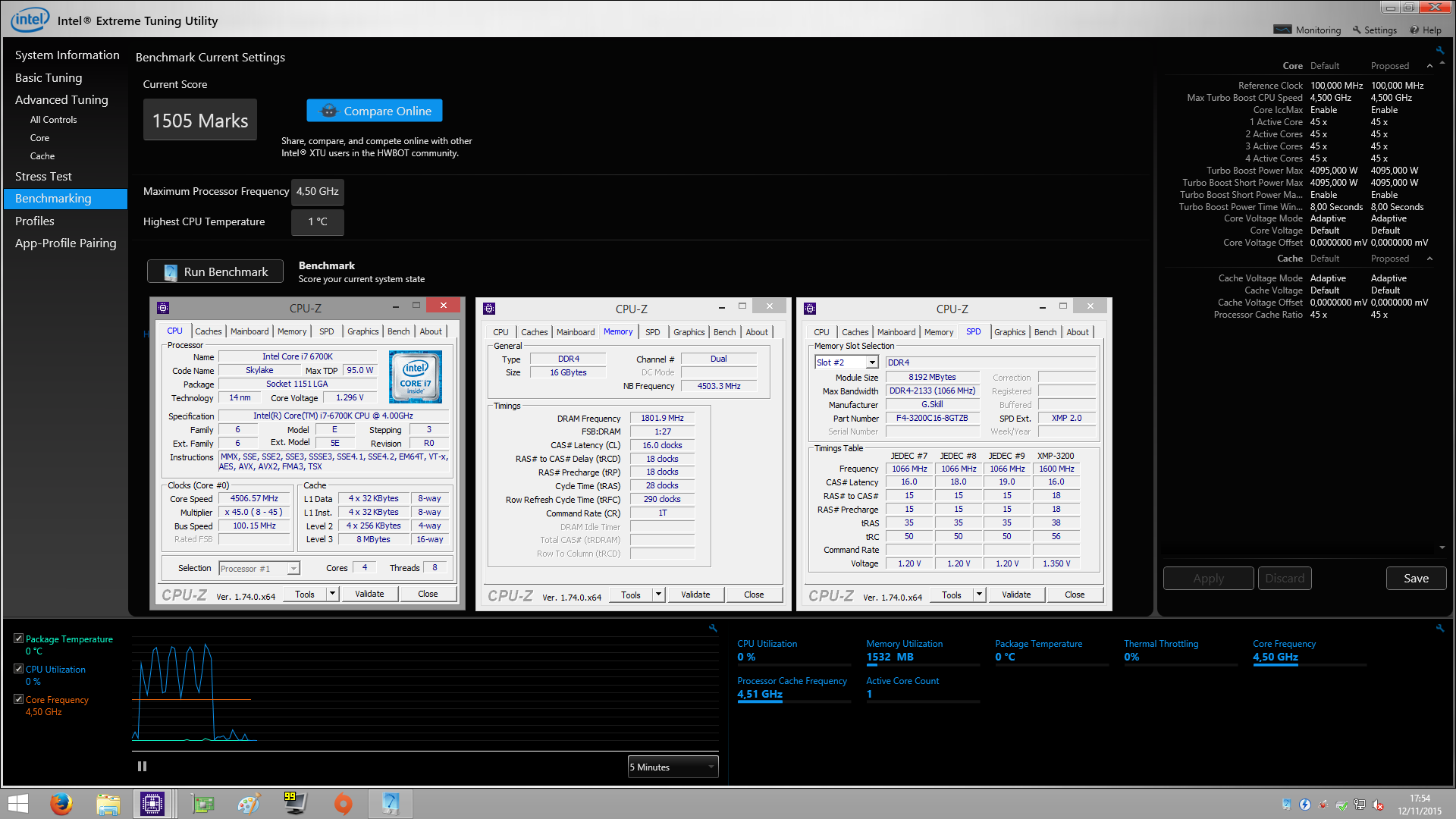Click Compare Online button
This screenshot has height=819, width=1456.
(x=375, y=111)
